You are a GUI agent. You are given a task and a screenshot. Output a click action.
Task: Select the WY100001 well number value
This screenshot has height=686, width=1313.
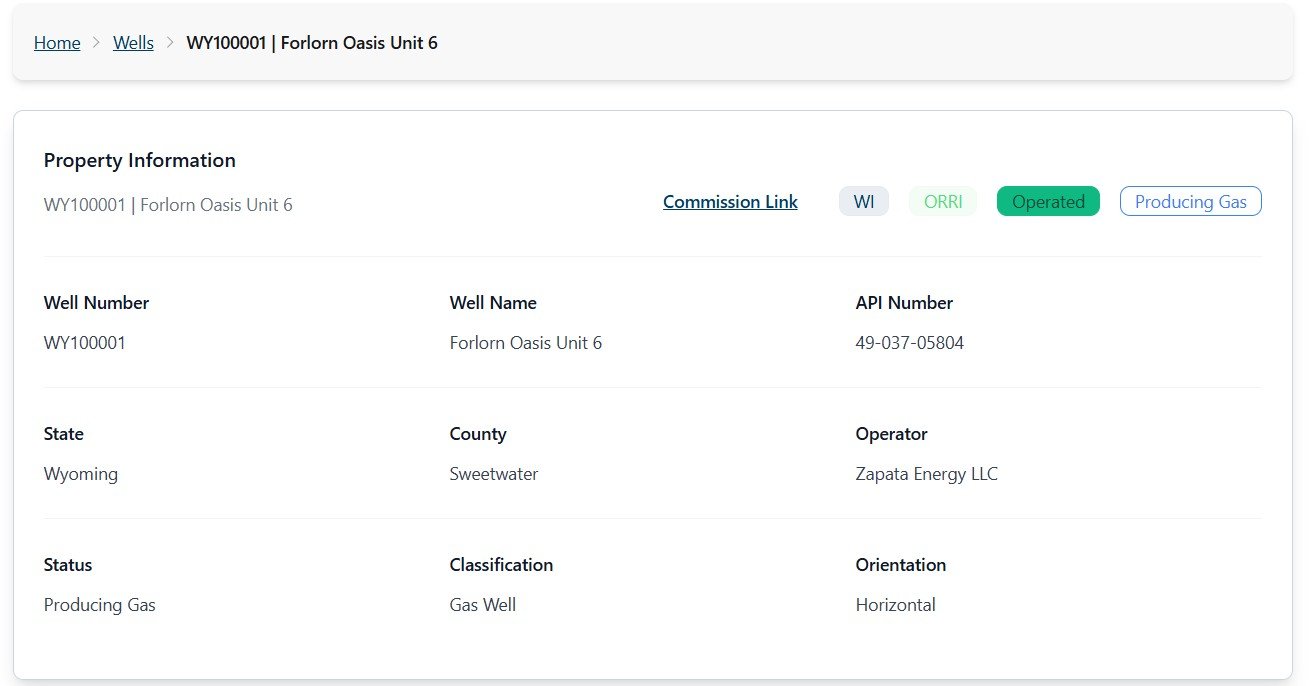85,343
